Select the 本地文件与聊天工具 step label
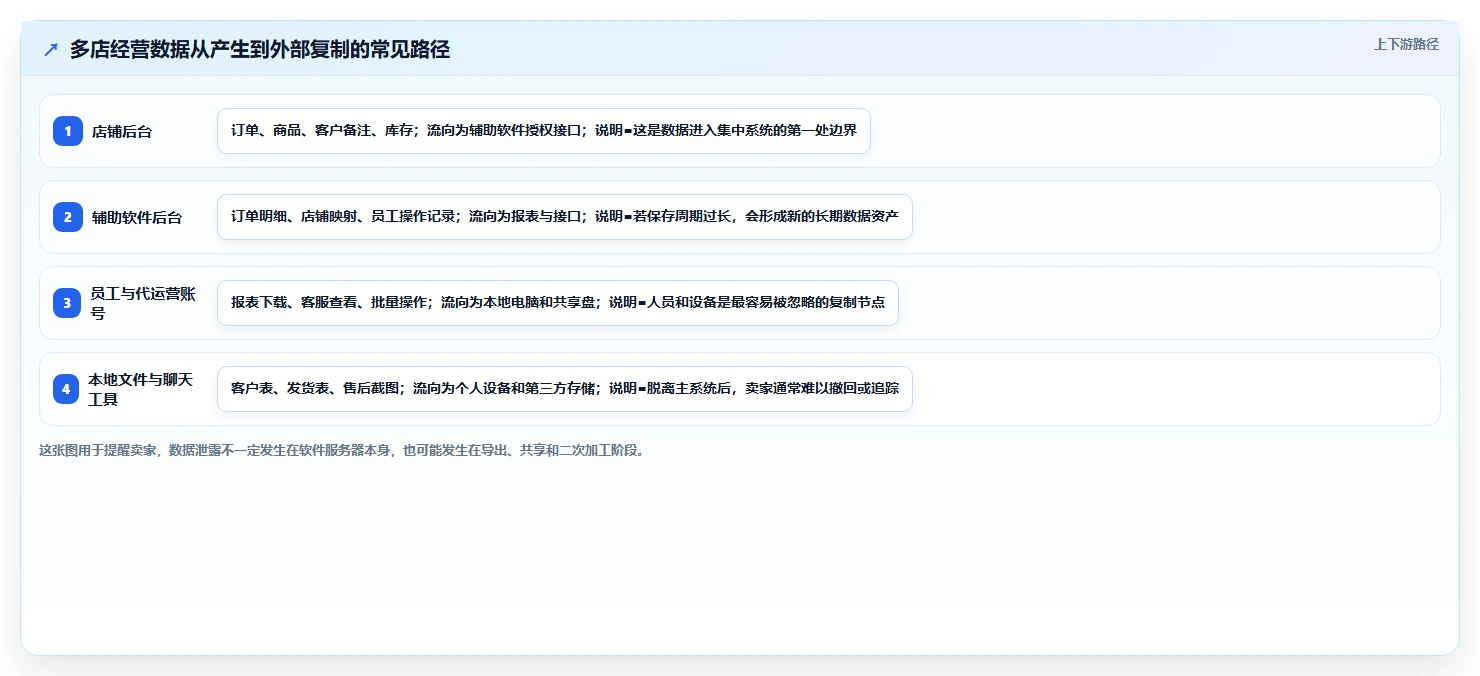 click(141, 389)
